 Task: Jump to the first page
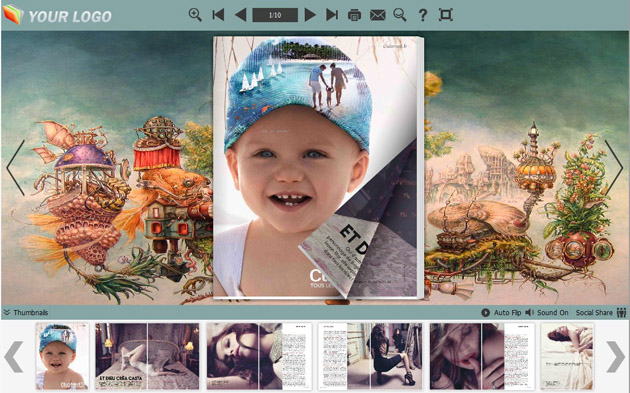click(218, 15)
